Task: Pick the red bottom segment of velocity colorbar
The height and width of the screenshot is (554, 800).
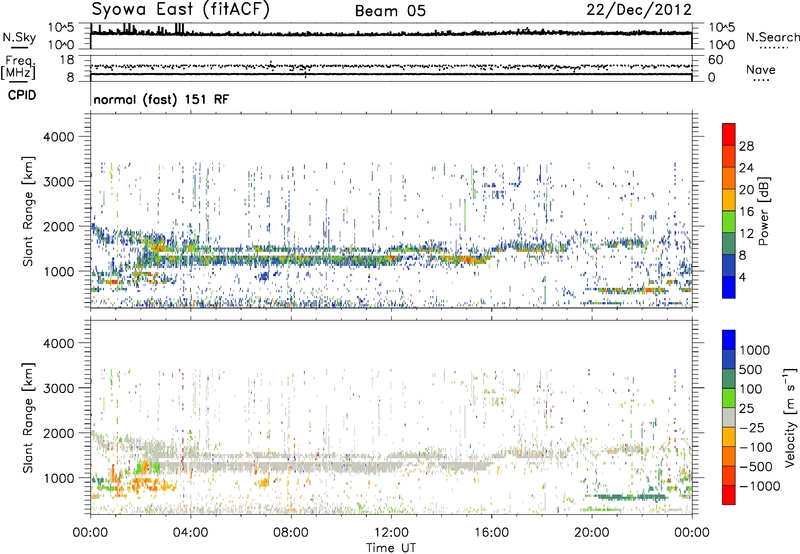Action: (x=729, y=495)
